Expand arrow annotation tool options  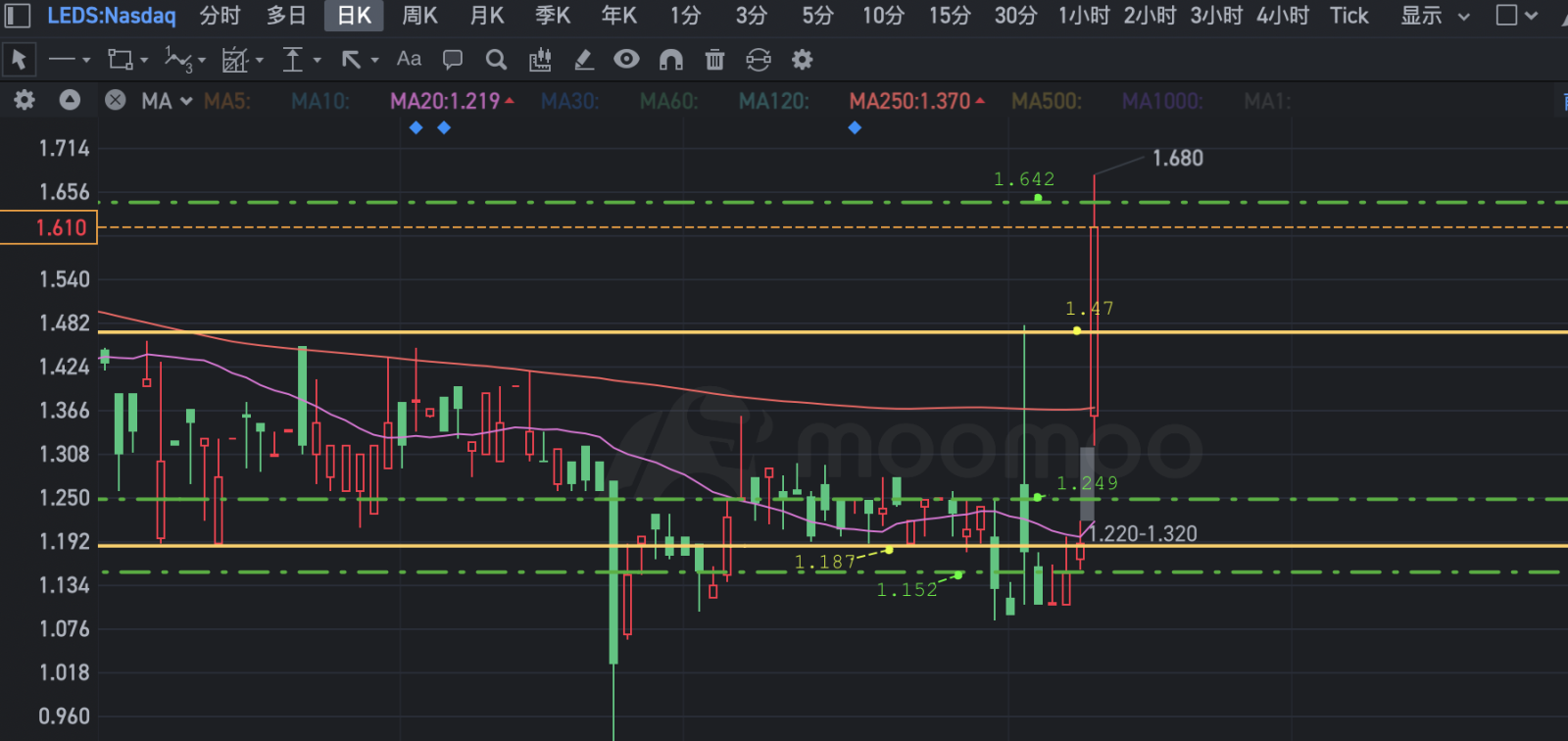(374, 61)
